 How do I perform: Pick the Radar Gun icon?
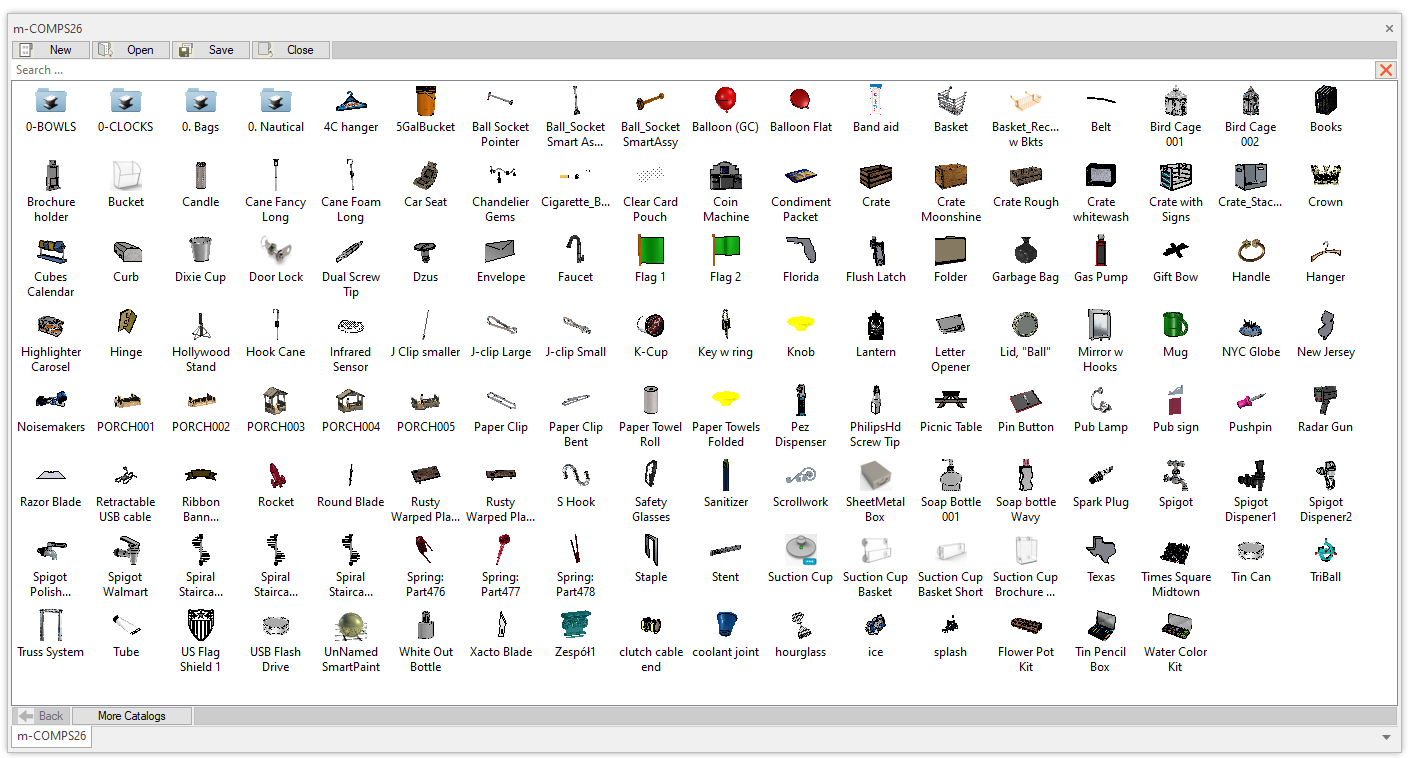point(1325,401)
